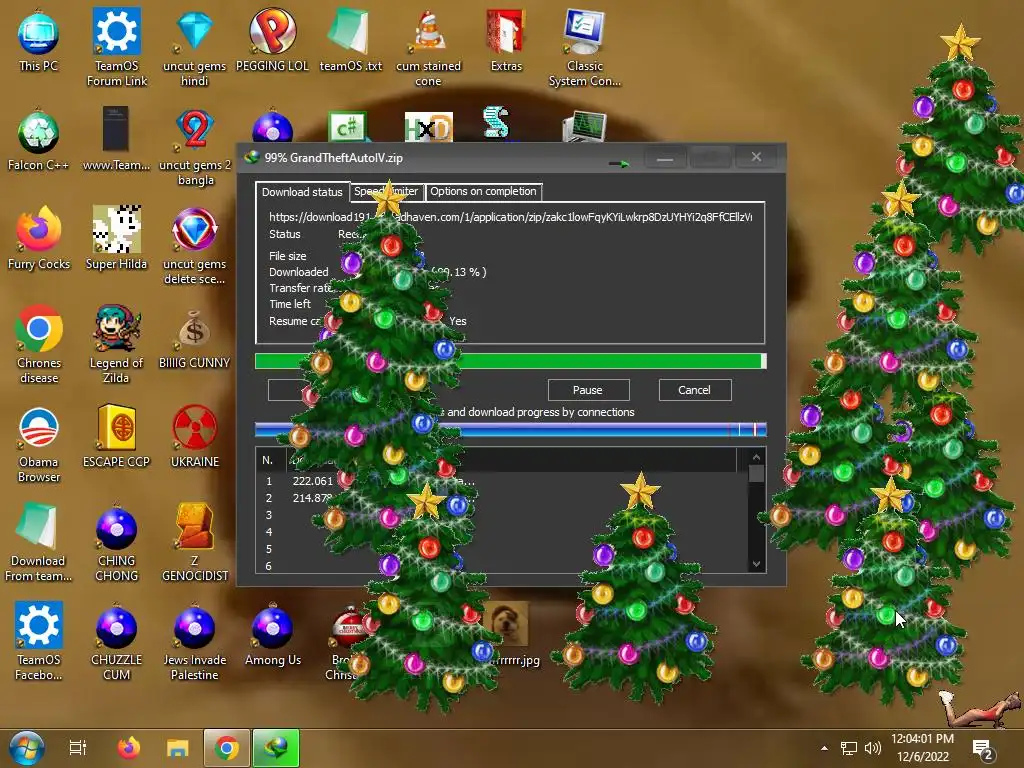Minimize the download dialog window

point(665,157)
